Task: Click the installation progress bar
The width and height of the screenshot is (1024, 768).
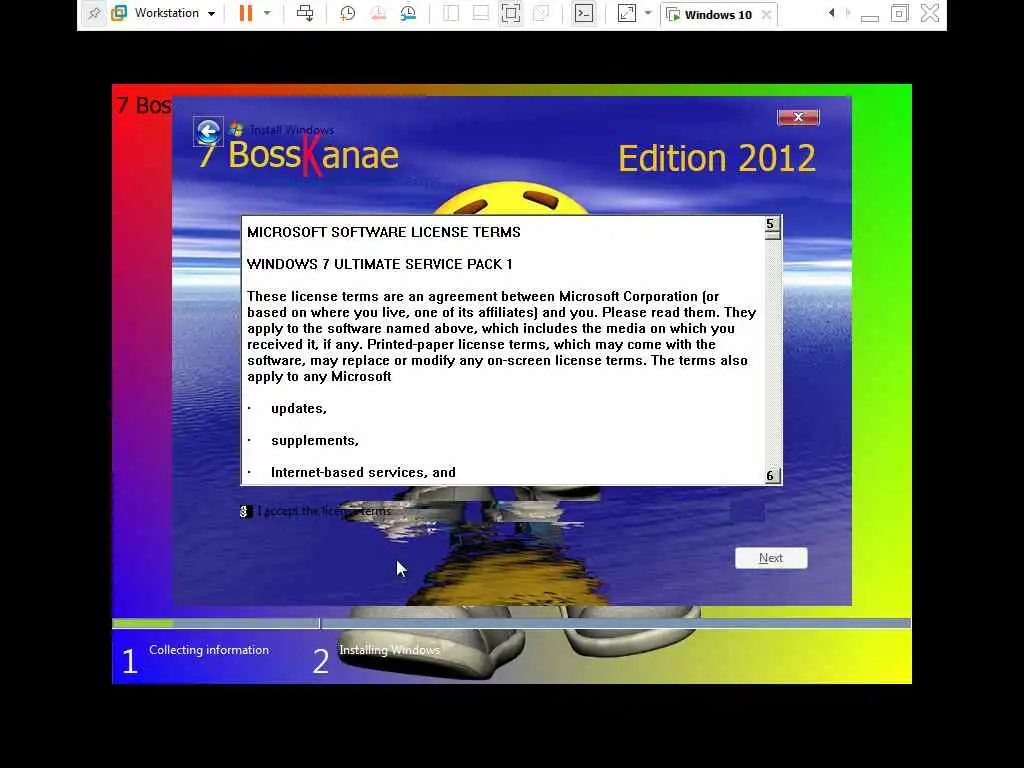Action: (511, 624)
